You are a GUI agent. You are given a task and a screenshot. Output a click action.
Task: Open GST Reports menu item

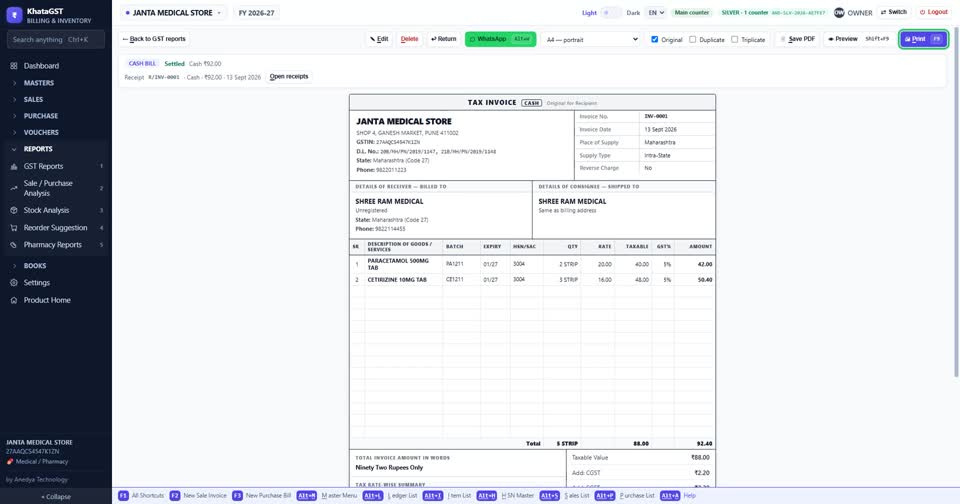55,166
